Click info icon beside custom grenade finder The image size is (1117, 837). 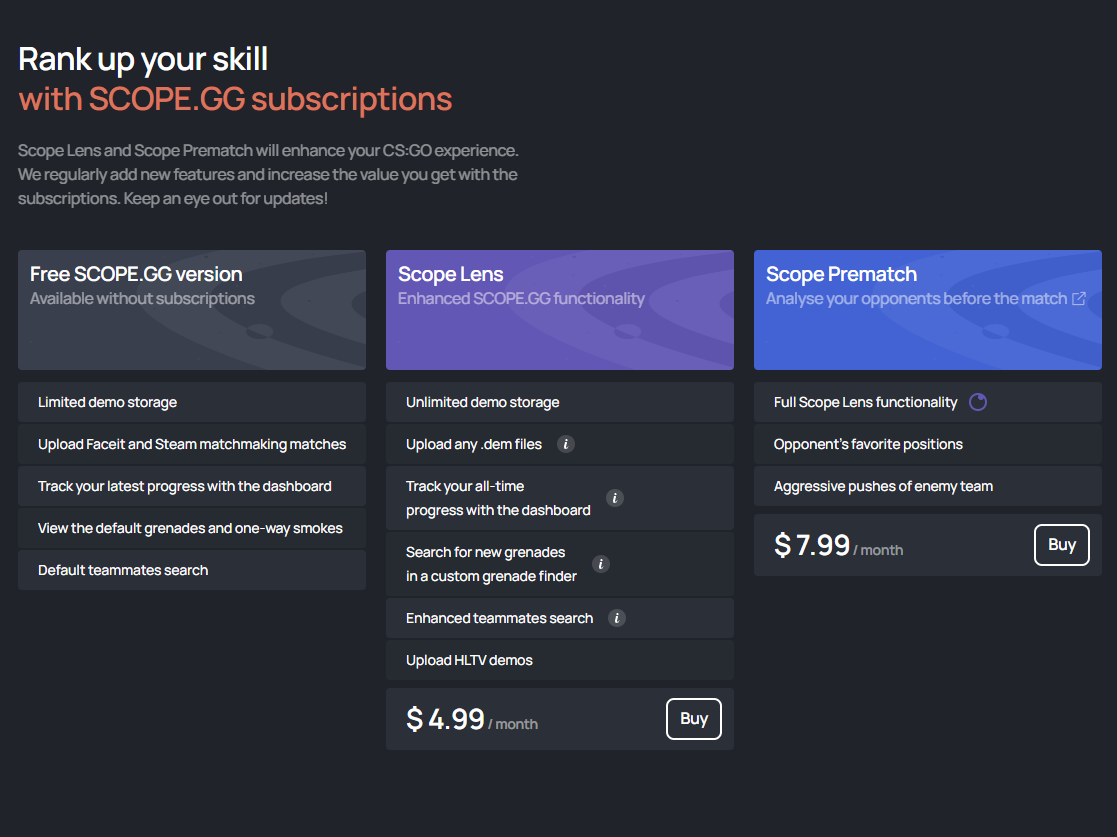[601, 564]
